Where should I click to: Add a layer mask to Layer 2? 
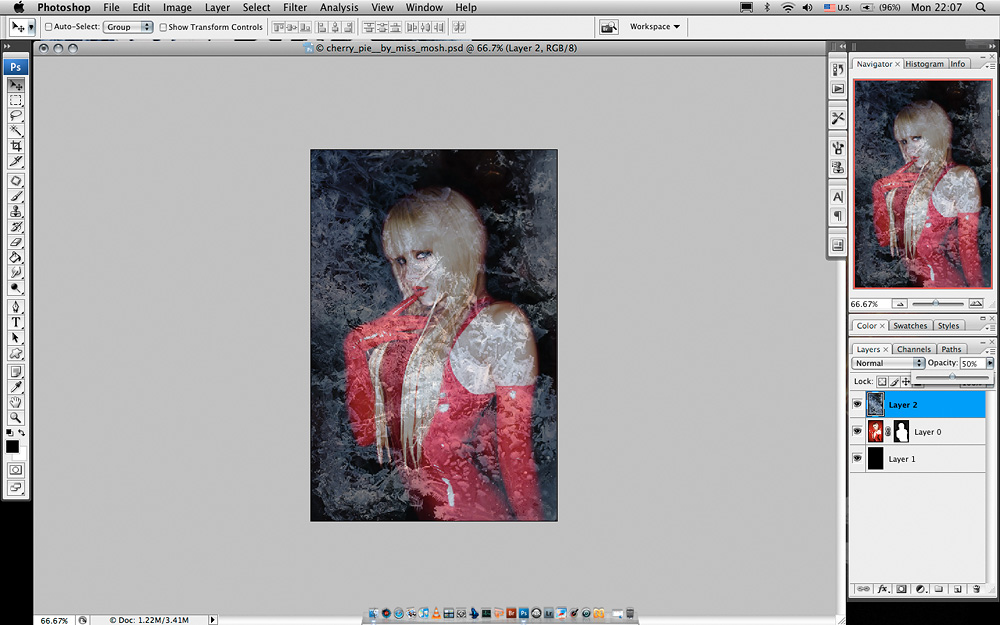[901, 589]
